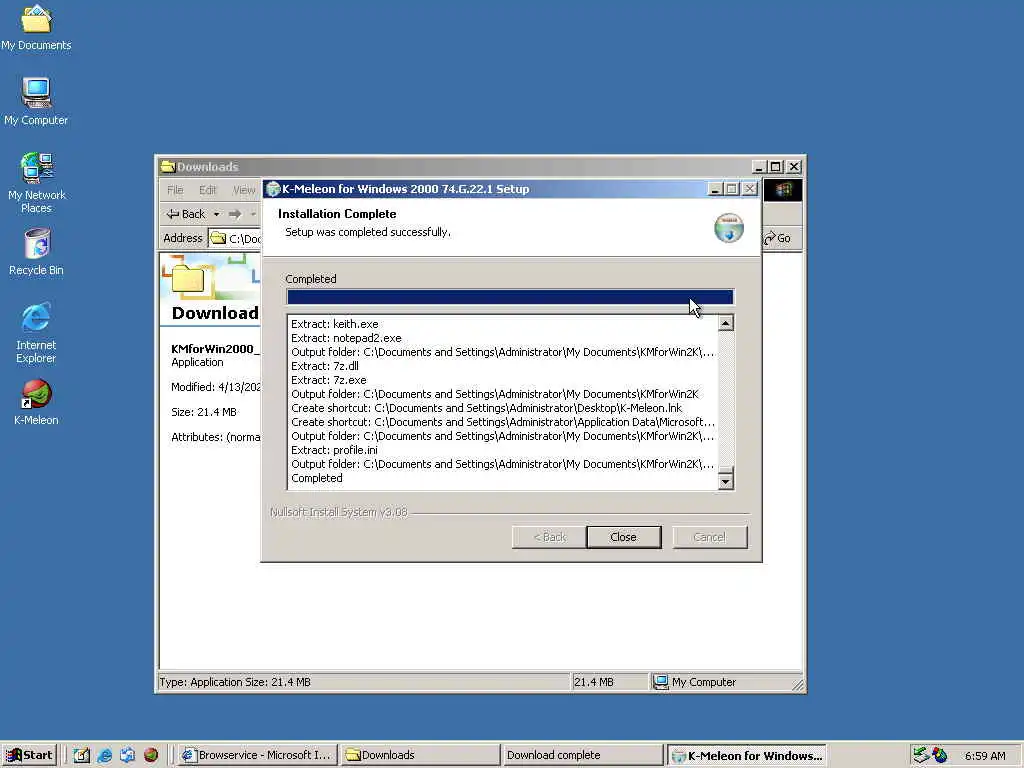Select 'Extract: 7z.dll' log line
The height and width of the screenshot is (768, 1024).
(325, 366)
